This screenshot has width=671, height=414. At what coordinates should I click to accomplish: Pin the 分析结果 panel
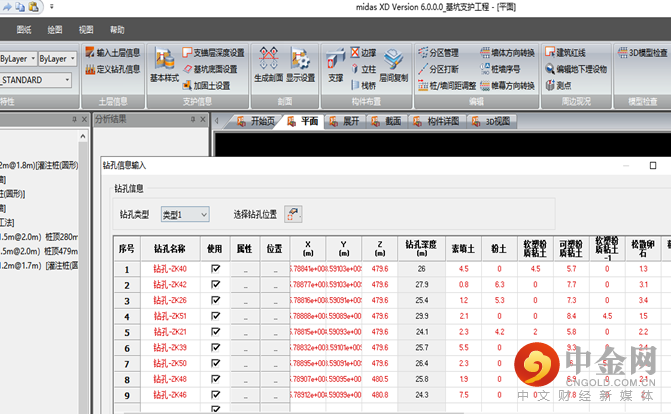(x=193, y=119)
